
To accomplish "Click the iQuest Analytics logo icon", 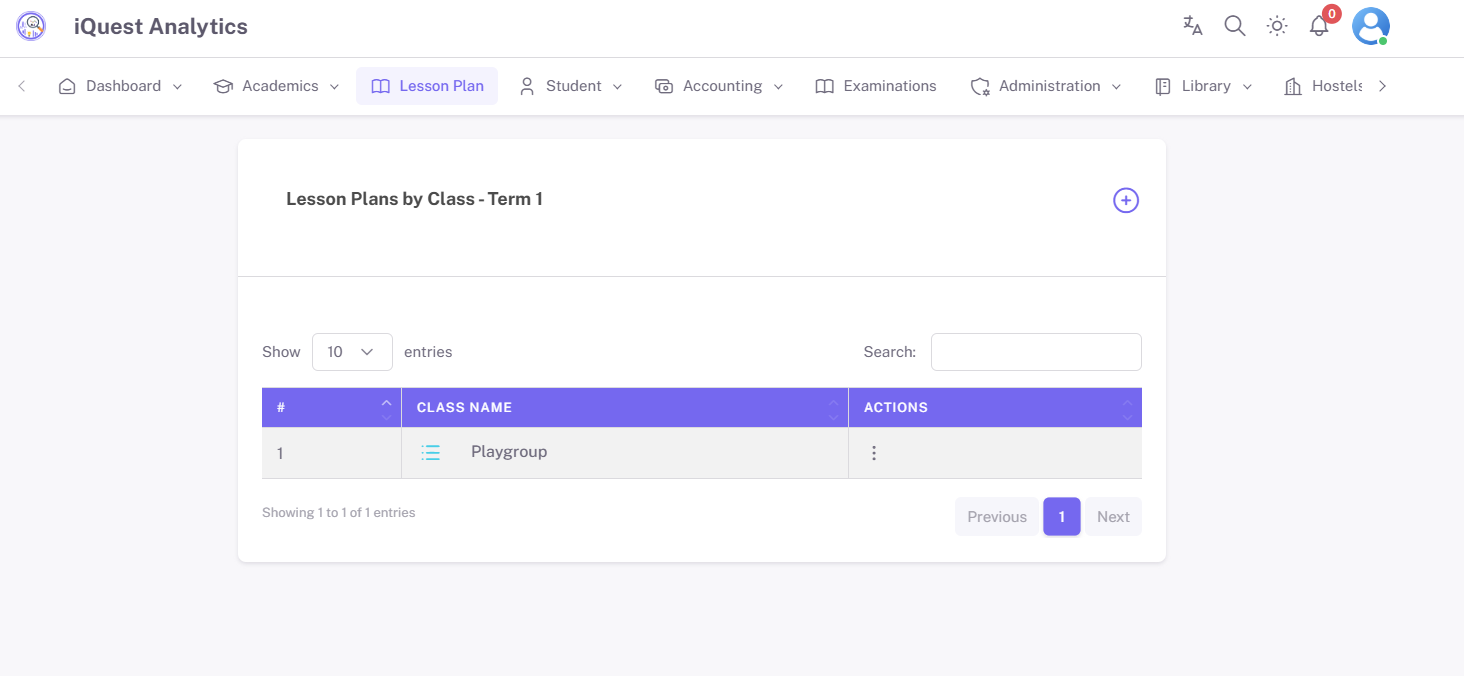I will point(31,26).
